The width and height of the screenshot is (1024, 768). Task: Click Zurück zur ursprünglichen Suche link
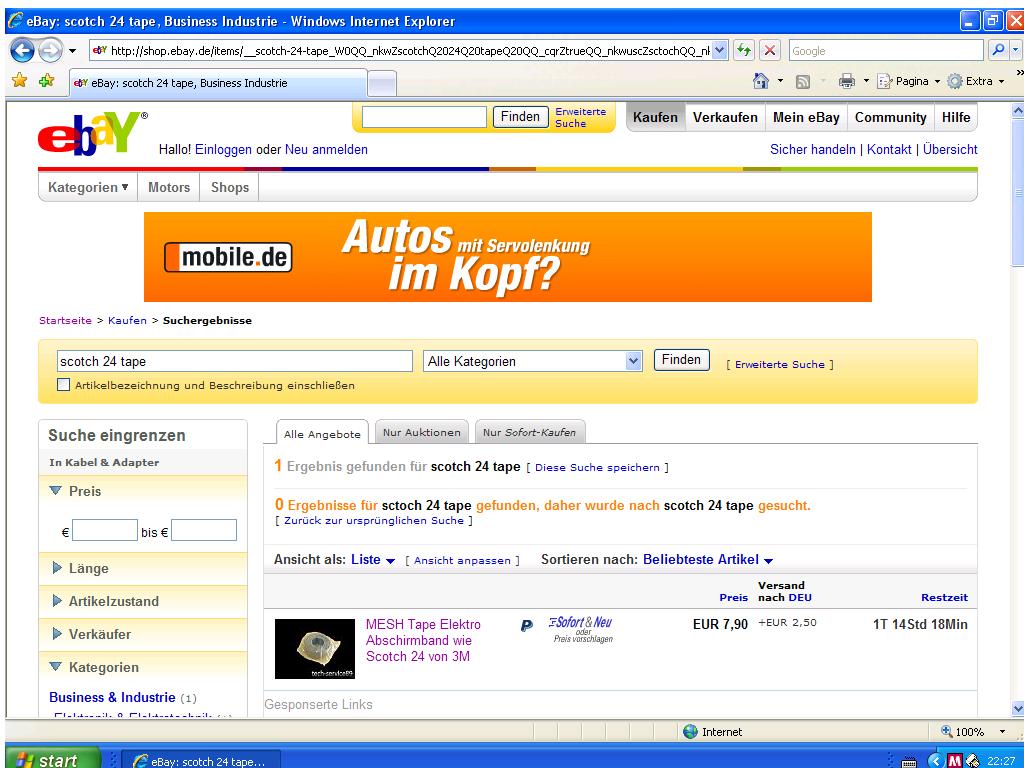(x=374, y=520)
